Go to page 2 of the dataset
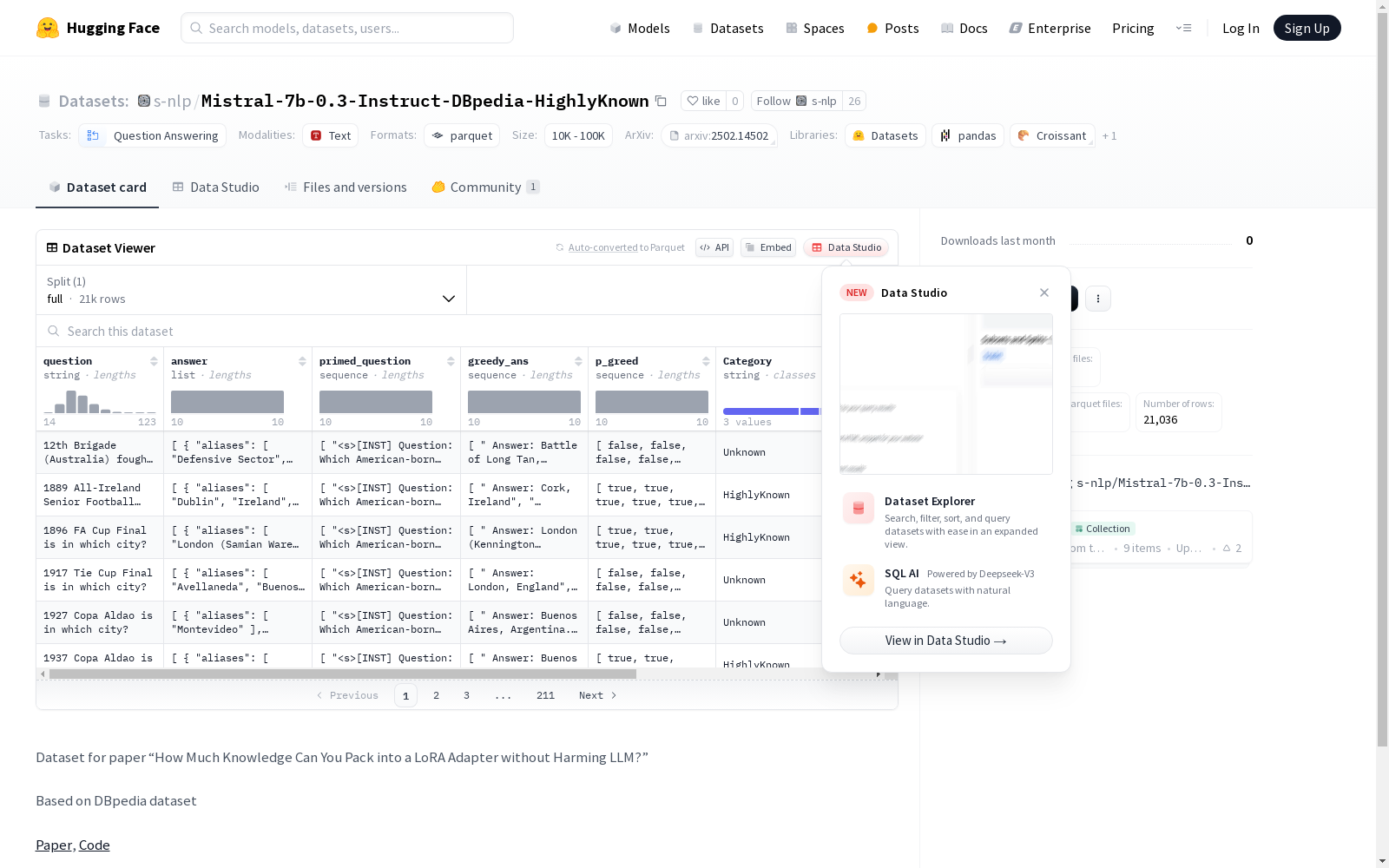This screenshot has width=1389, height=868. [x=436, y=695]
